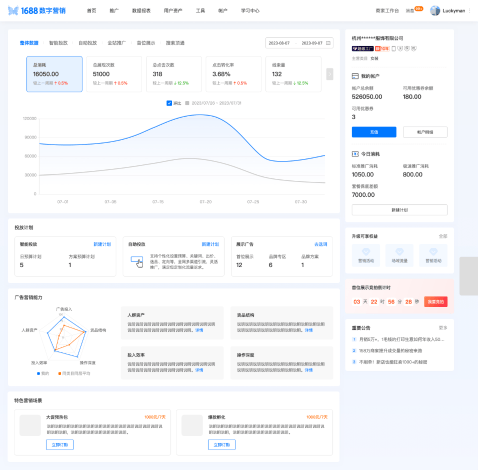Screen dimensions: 478x470
Task: Open the vertical dots menu beside Luckyman
Action: [469, 11]
